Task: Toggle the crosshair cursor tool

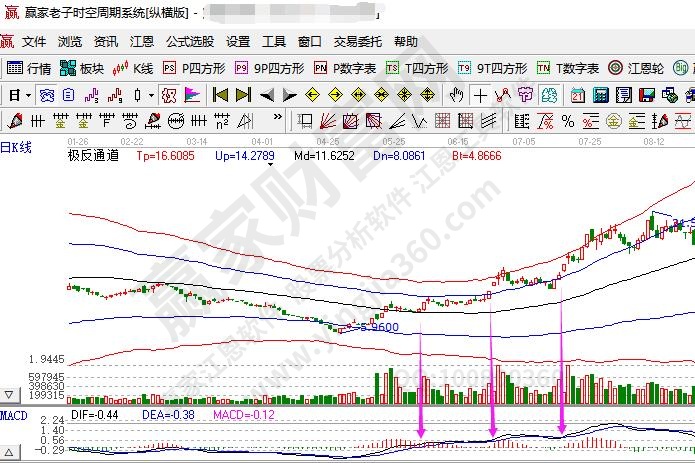Action: click(480, 95)
